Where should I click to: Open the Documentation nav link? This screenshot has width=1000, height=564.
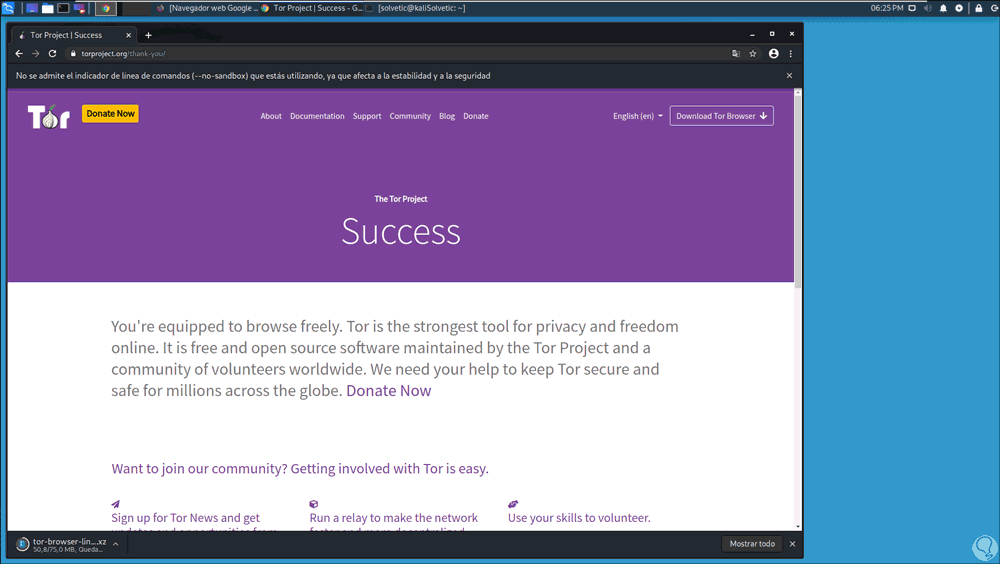(317, 116)
